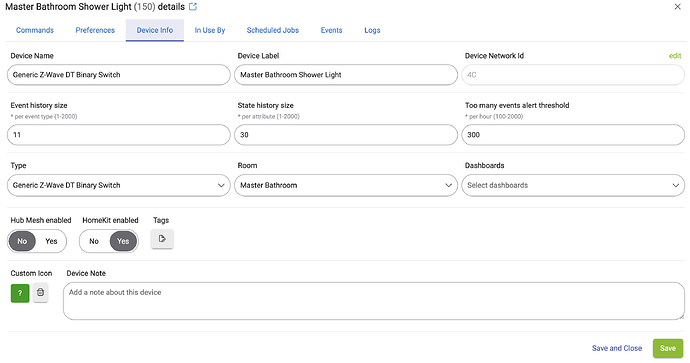The width and height of the screenshot is (690, 363).
Task: Expand the Select dashboards dropdown
Action: pyautogui.click(x=573, y=185)
